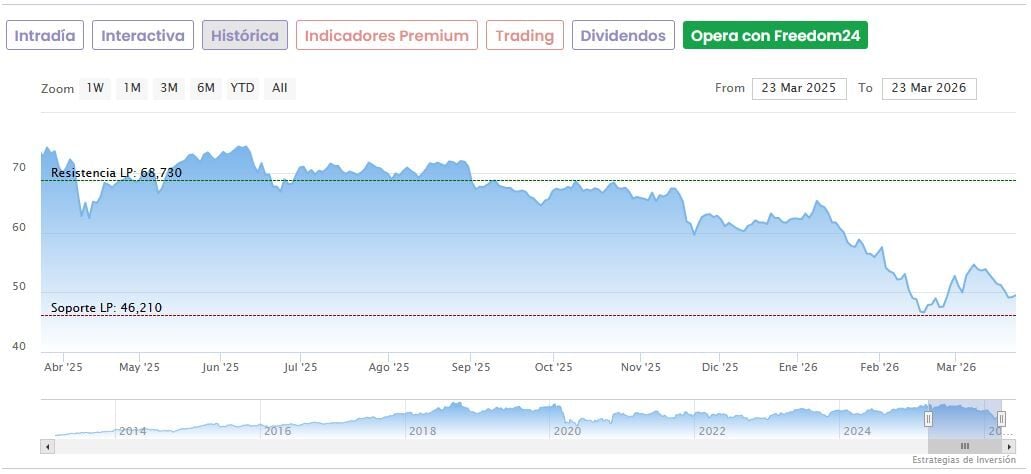Click the scrollbar left arrow

pyautogui.click(x=46, y=446)
